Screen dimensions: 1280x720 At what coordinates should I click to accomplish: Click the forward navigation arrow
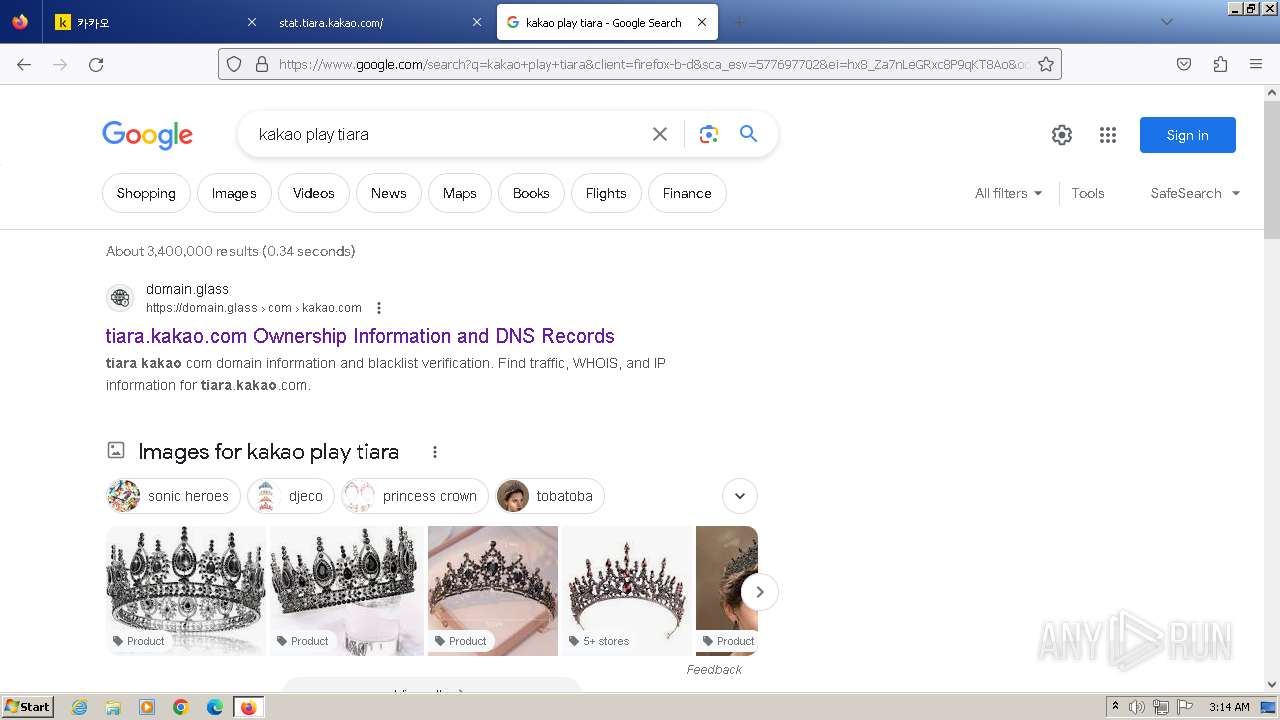pyautogui.click(x=60, y=64)
